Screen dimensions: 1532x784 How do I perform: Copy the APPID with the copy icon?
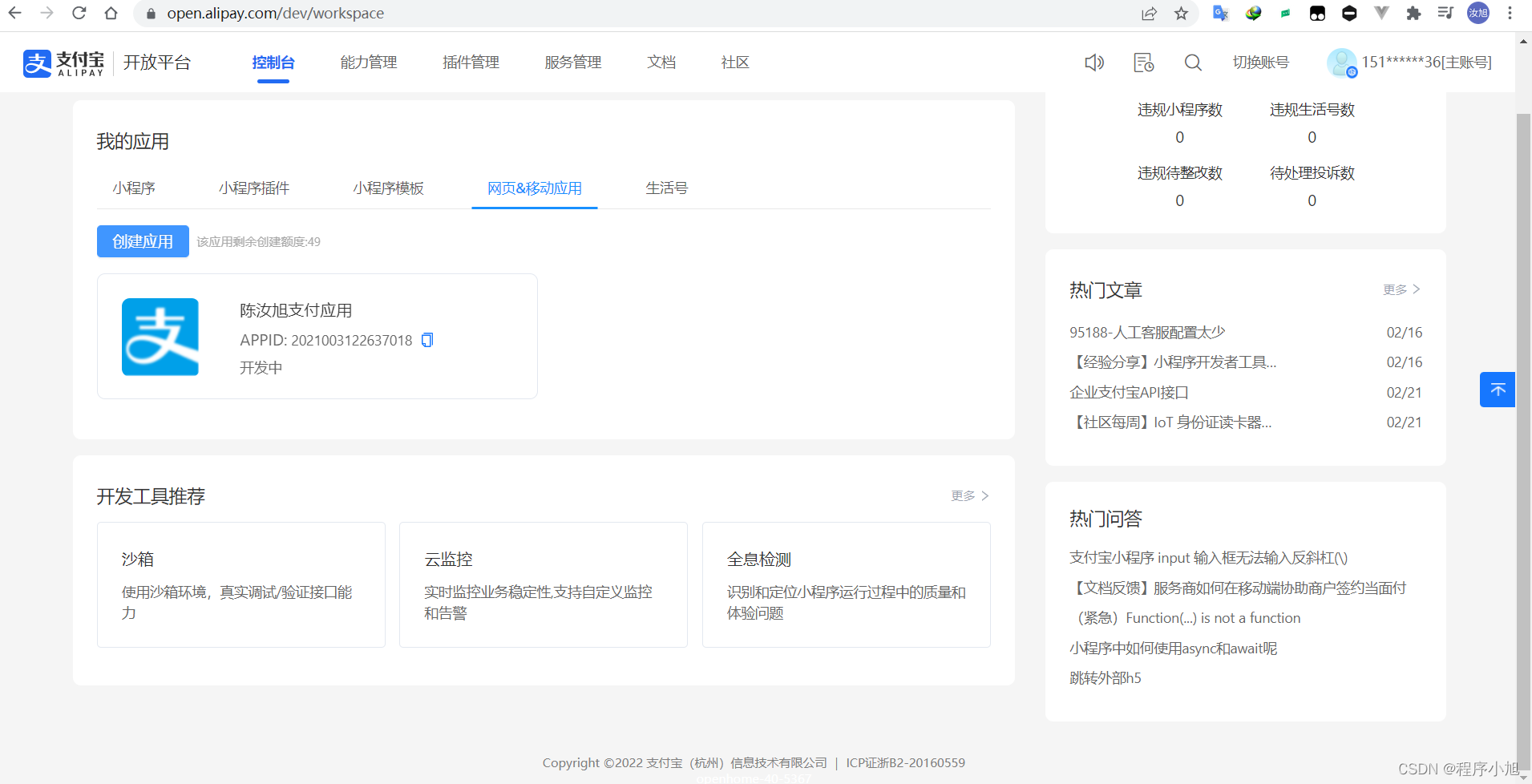(x=427, y=340)
